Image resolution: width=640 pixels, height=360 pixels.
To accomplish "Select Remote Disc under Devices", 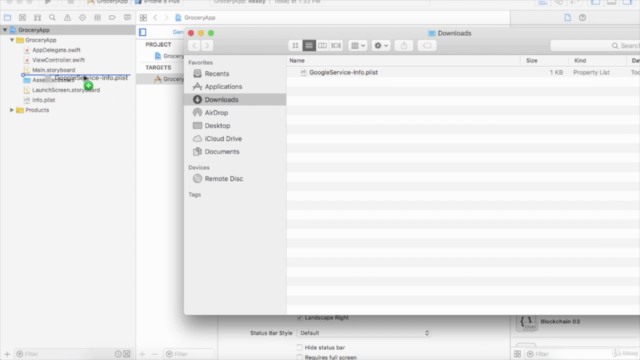I will 235,179.
